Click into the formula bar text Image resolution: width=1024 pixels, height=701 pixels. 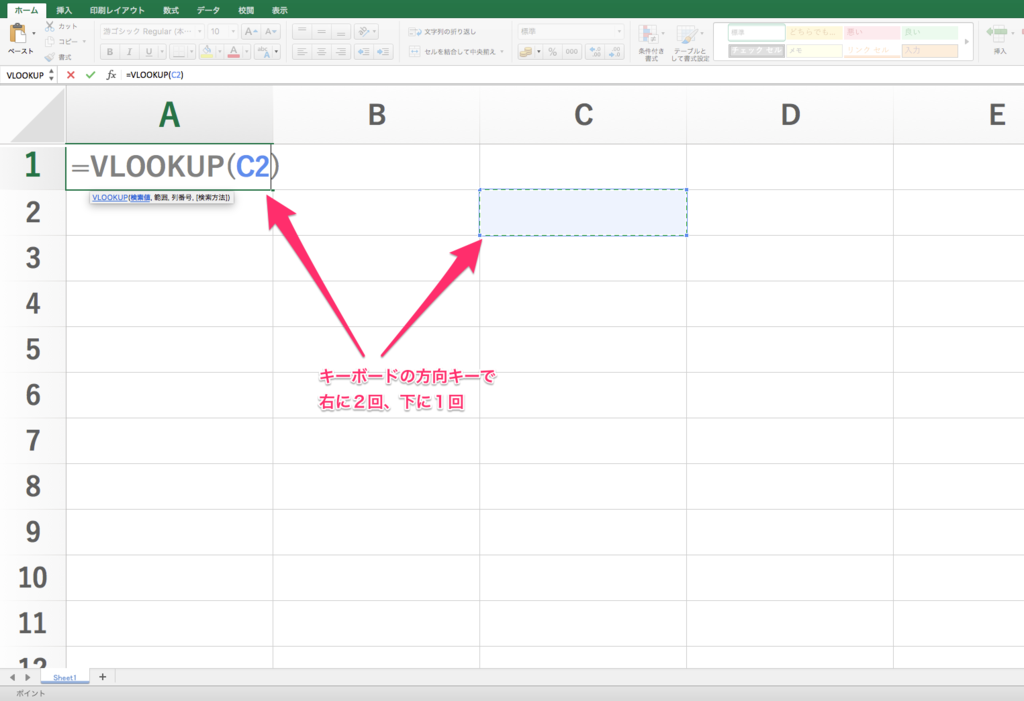pyautogui.click(x=155, y=75)
